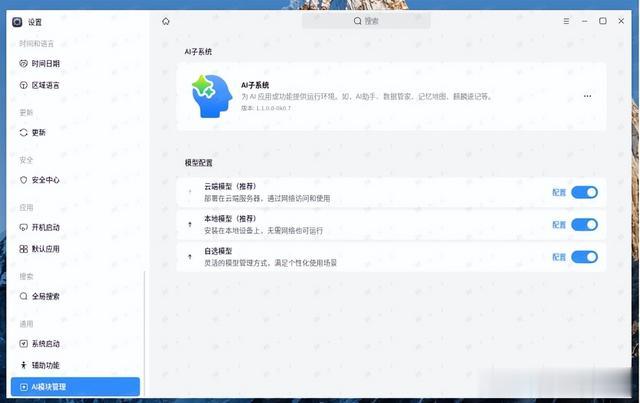The height and width of the screenshot is (403, 640).
Task: Maximize the settings window
Action: pyautogui.click(x=602, y=21)
